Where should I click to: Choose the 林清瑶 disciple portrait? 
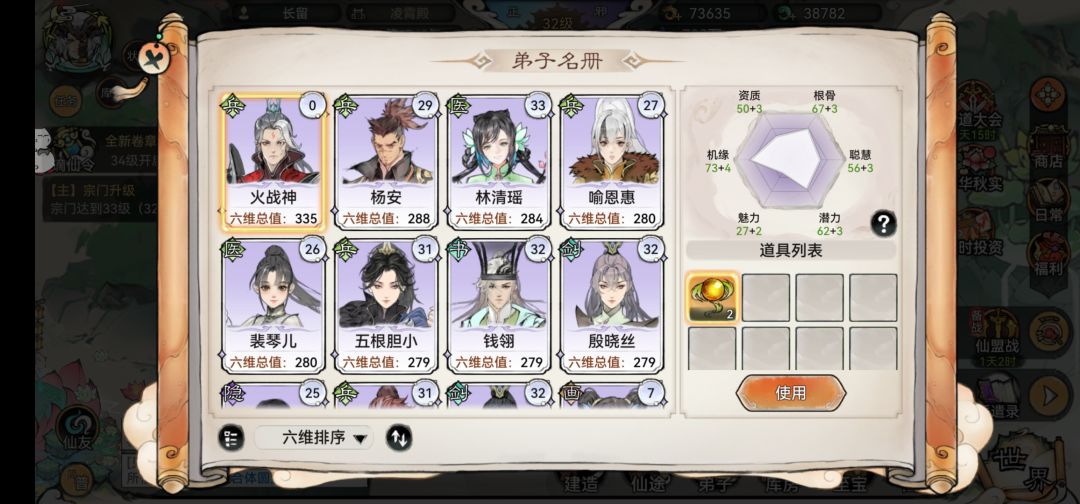(x=499, y=162)
